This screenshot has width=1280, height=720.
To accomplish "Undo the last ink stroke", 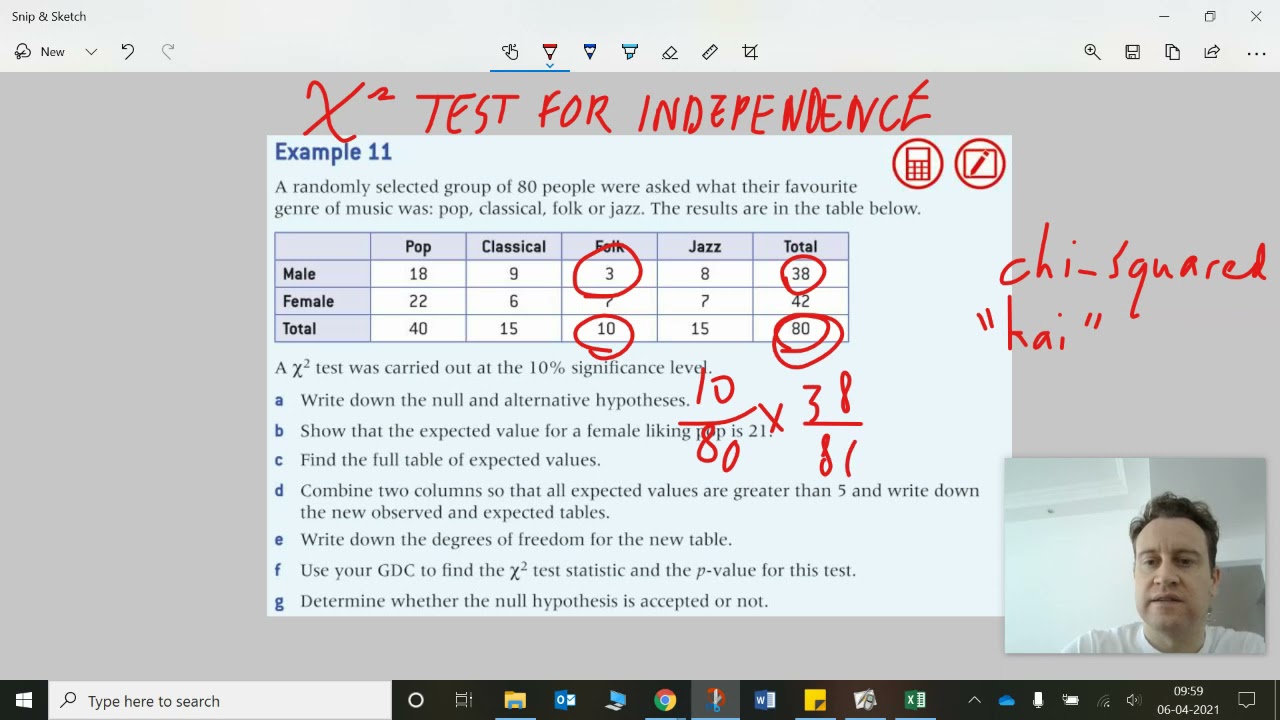I will (128, 52).
